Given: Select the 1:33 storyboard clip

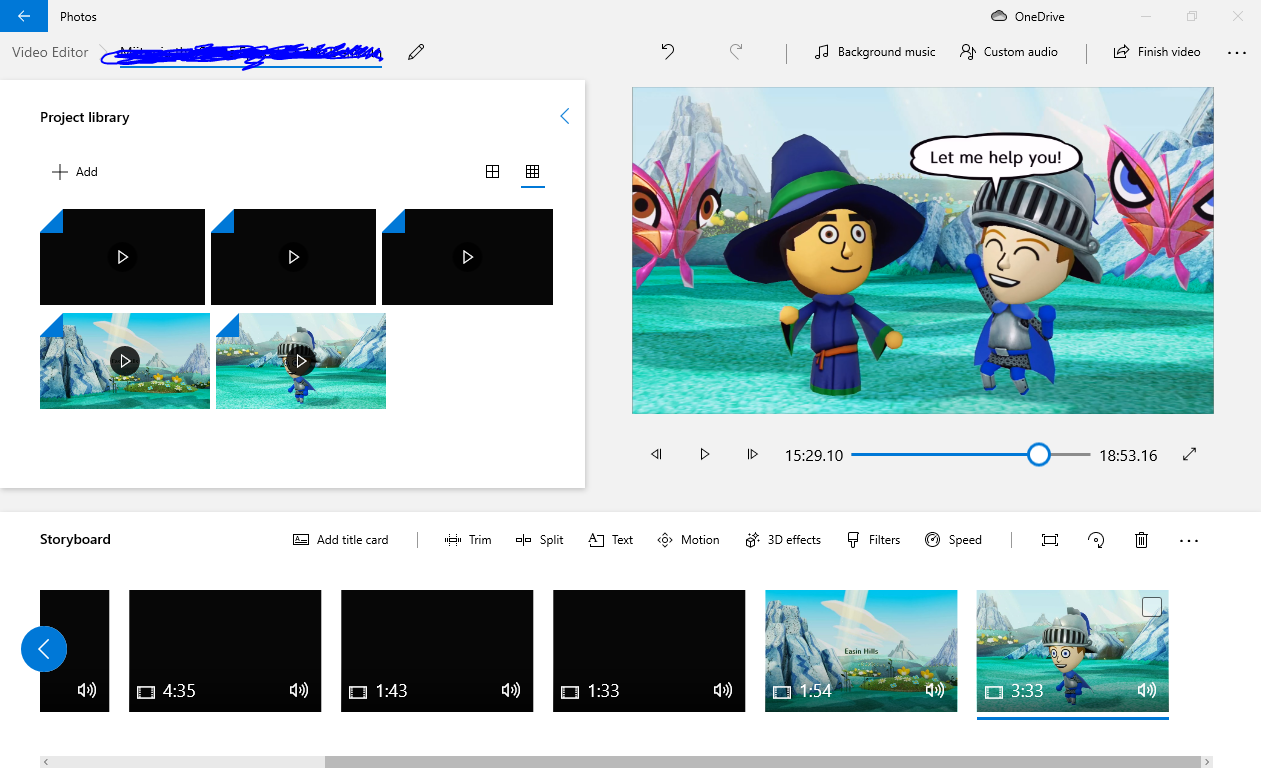Looking at the screenshot, I should click(649, 651).
